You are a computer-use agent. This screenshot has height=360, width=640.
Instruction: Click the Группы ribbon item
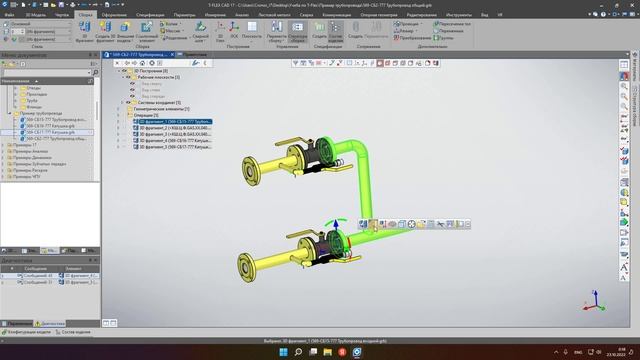coord(444,38)
